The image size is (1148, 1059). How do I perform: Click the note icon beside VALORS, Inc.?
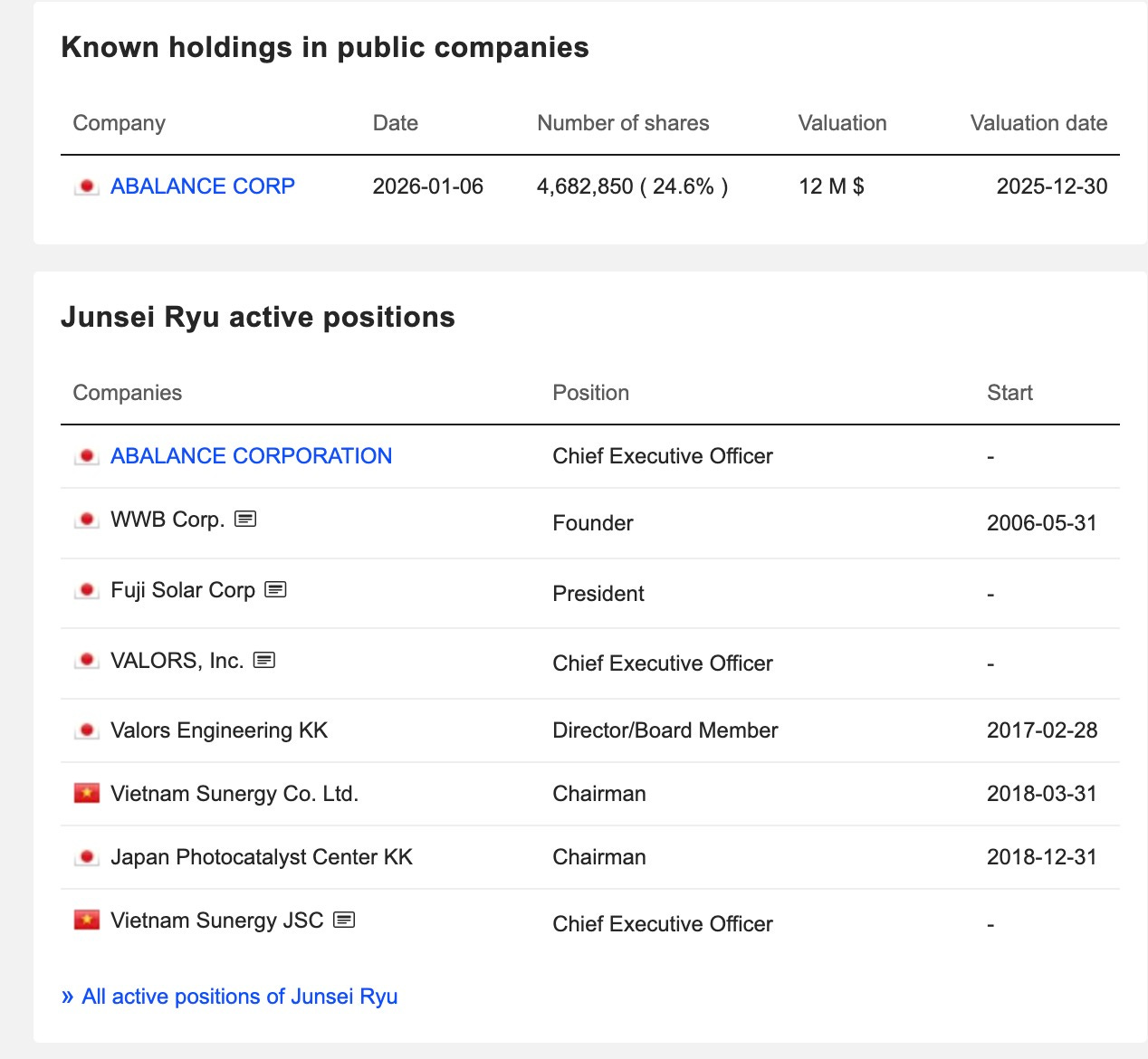pyautogui.click(x=264, y=660)
